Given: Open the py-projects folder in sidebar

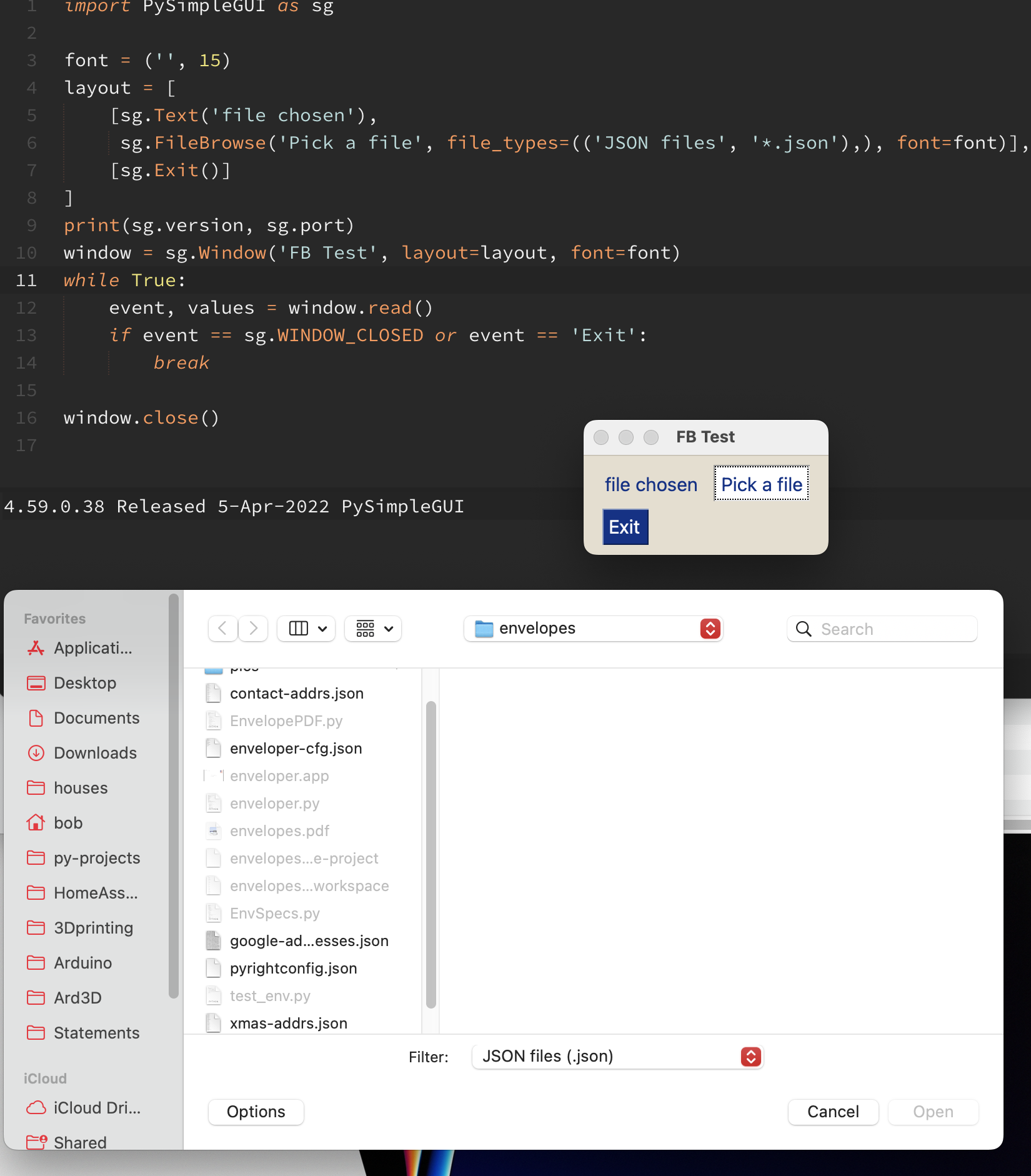Looking at the screenshot, I should click(x=96, y=858).
